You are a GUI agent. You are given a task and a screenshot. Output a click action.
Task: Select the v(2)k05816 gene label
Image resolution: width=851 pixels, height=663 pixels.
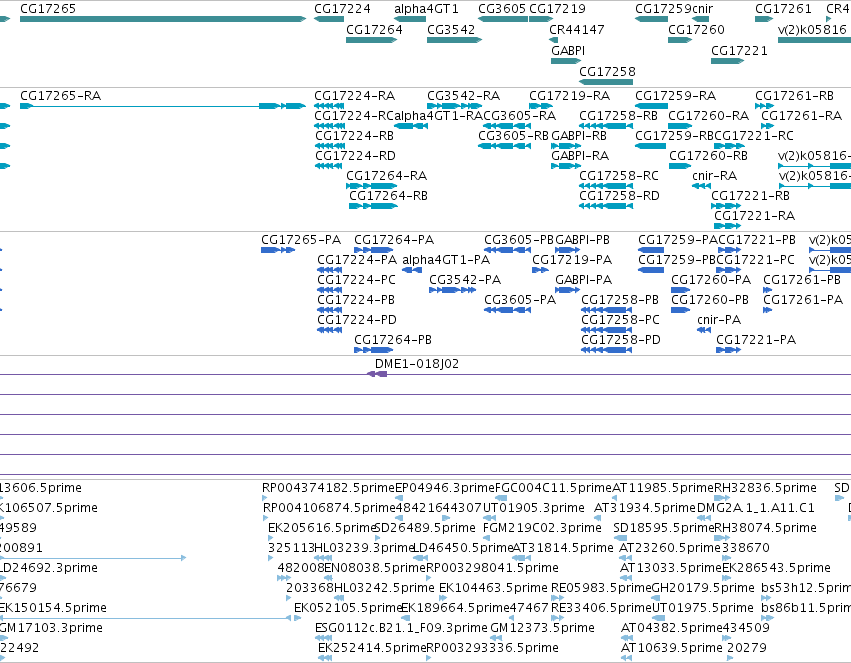812,29
